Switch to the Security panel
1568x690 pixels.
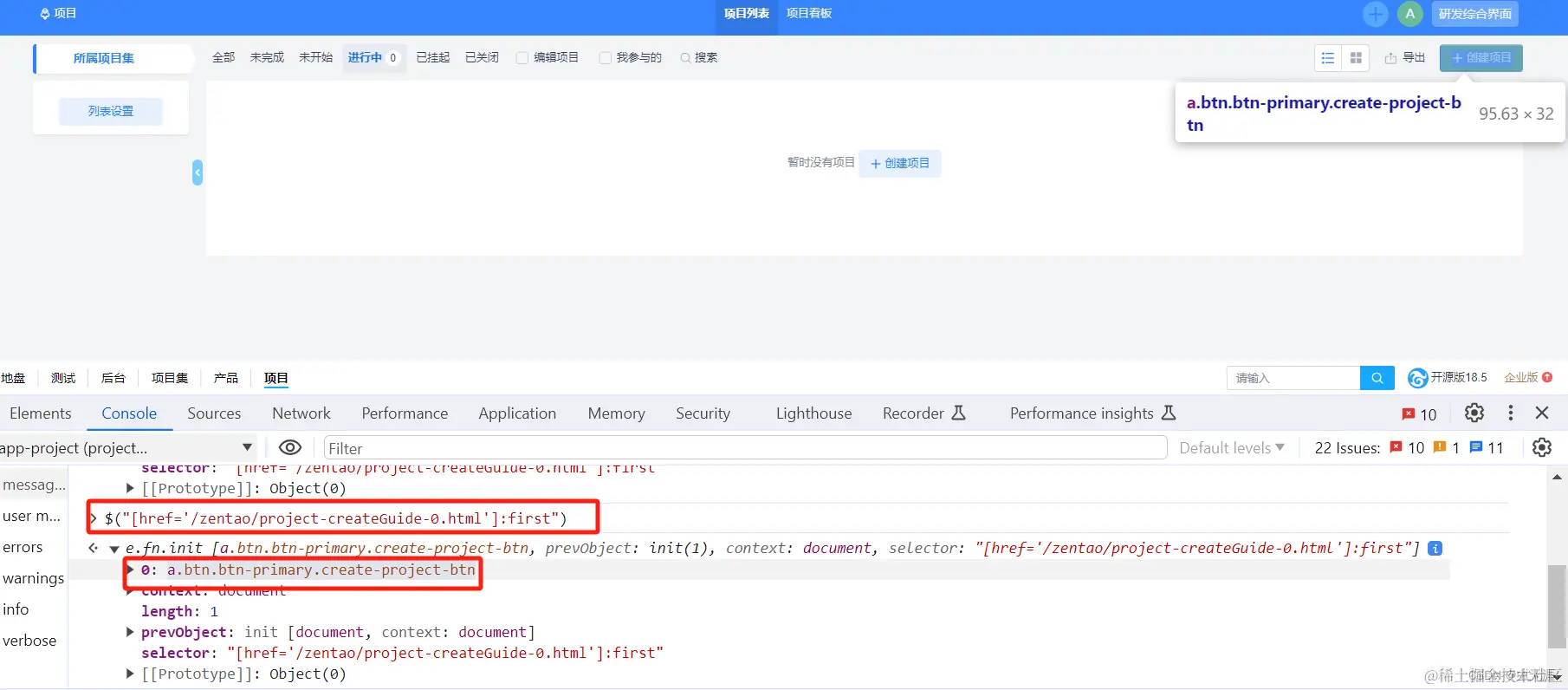tap(703, 413)
